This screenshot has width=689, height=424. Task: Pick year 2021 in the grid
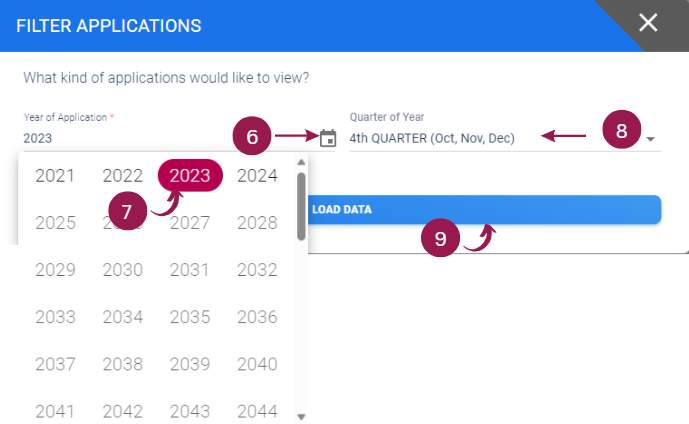[x=55, y=175]
